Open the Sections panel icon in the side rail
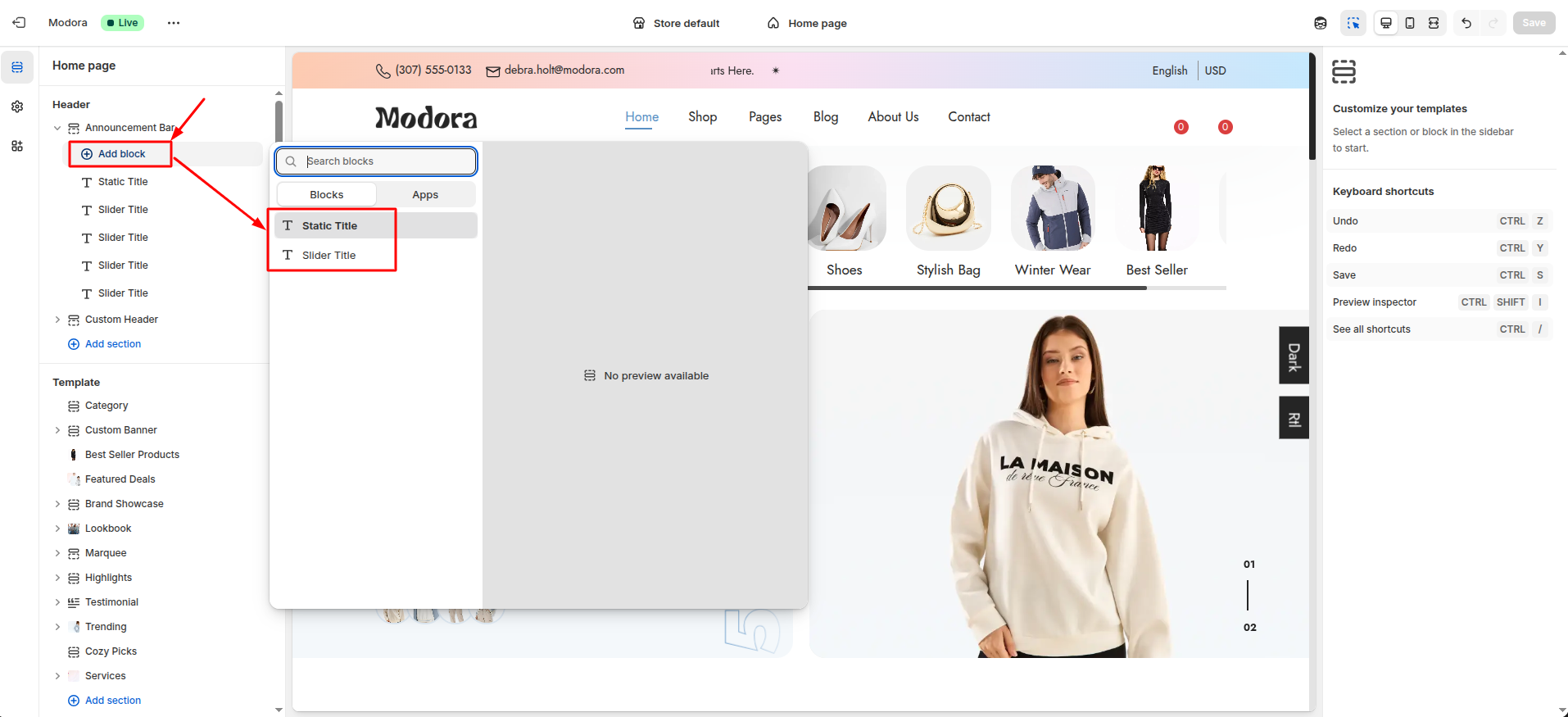 click(17, 67)
